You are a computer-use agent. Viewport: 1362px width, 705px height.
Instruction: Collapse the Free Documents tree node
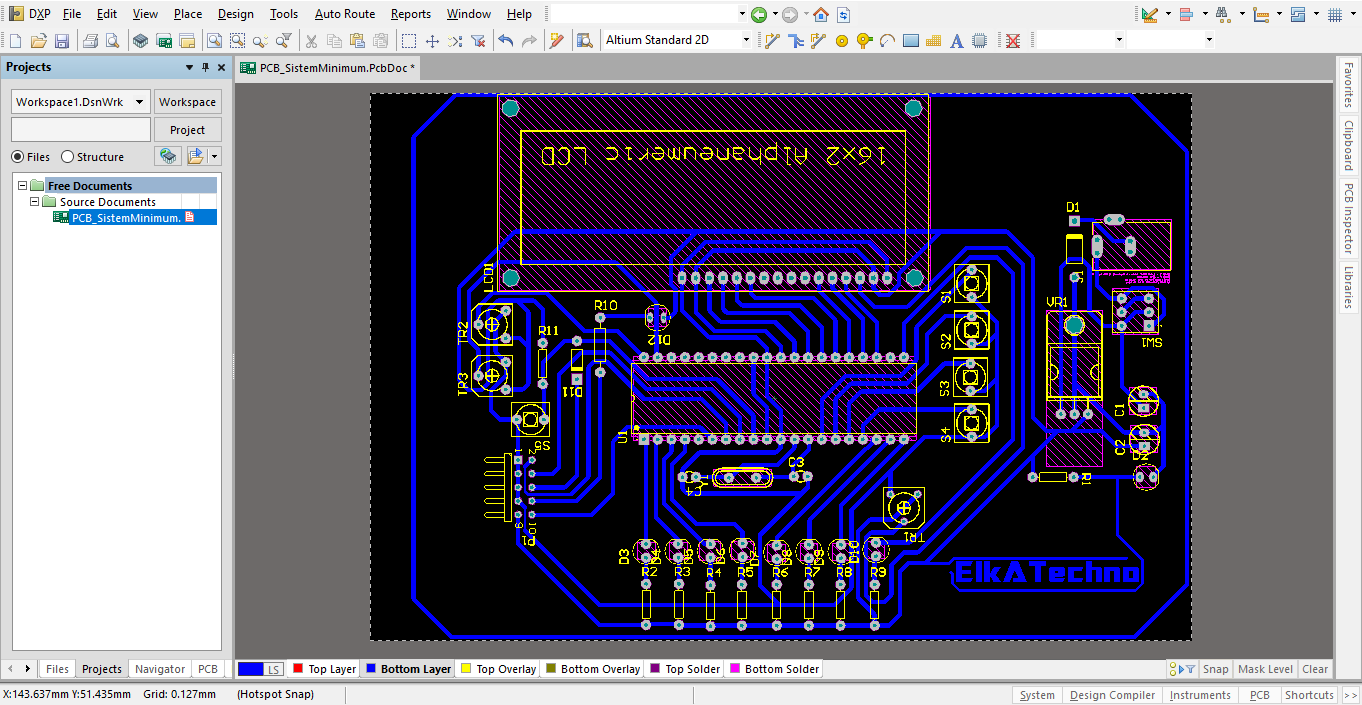(24, 185)
